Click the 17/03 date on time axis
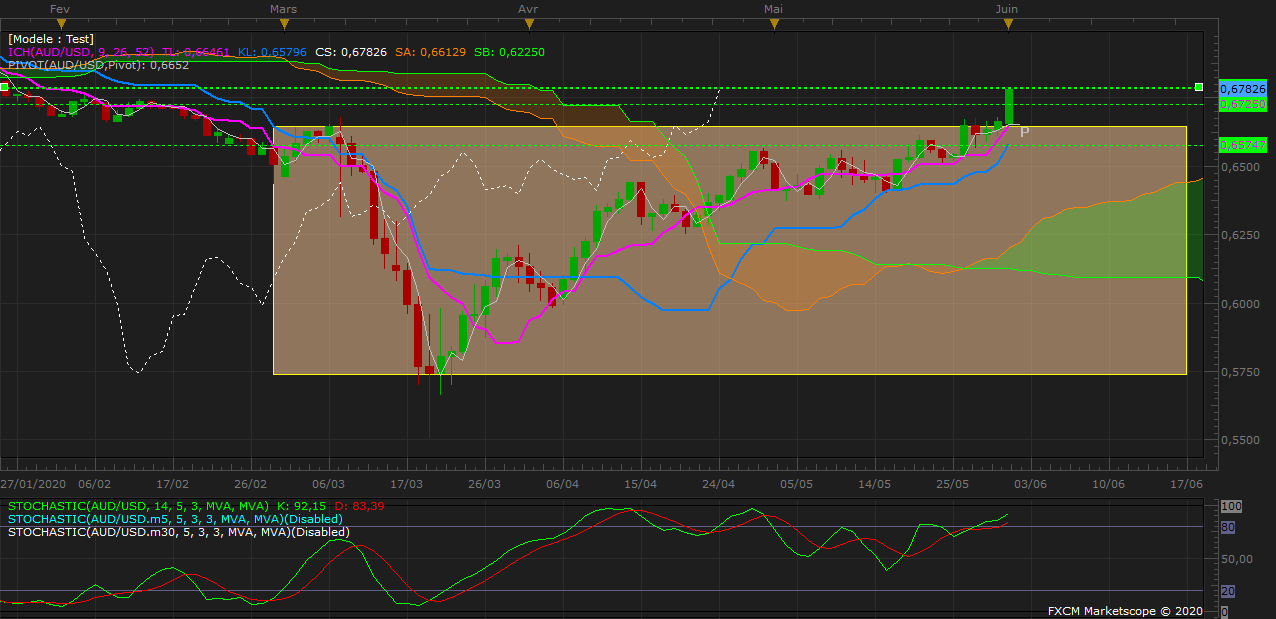This screenshot has height=619, width=1276. tap(406, 483)
